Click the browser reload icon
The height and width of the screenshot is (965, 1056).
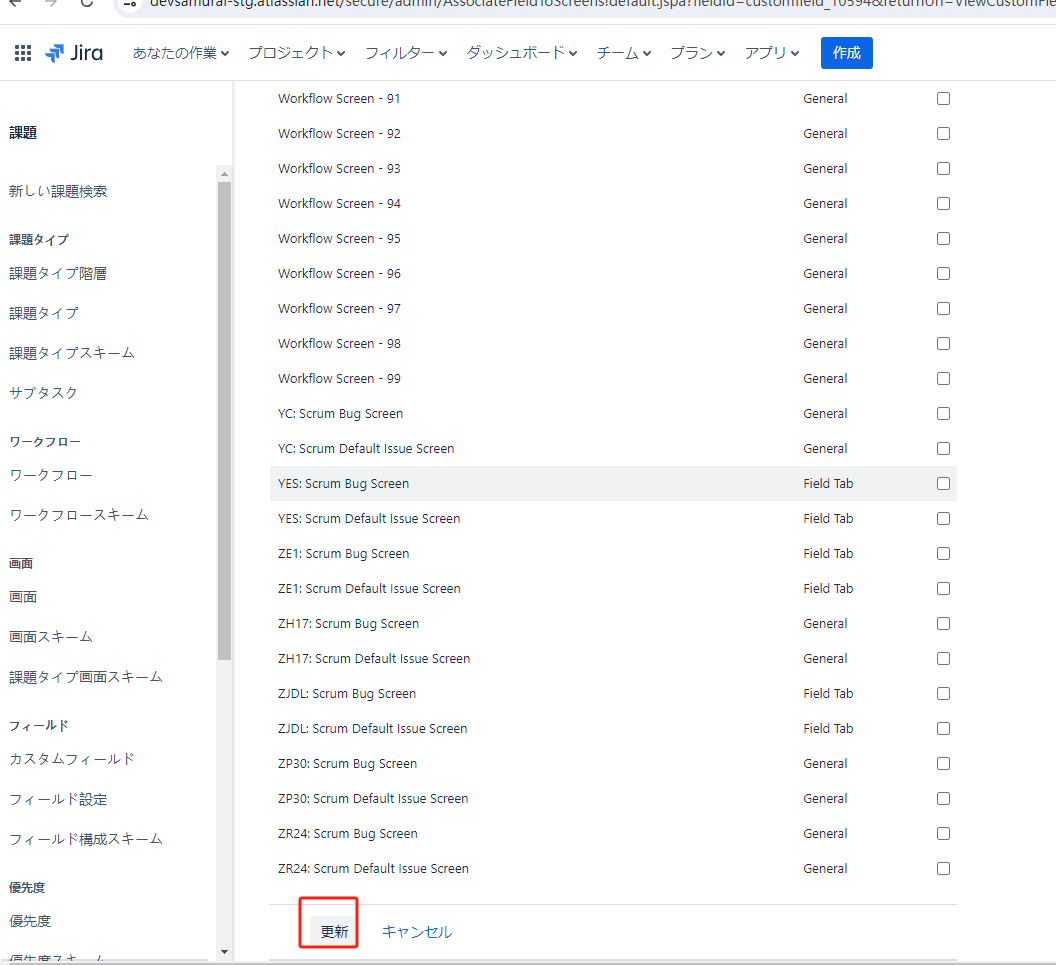(x=86, y=3)
